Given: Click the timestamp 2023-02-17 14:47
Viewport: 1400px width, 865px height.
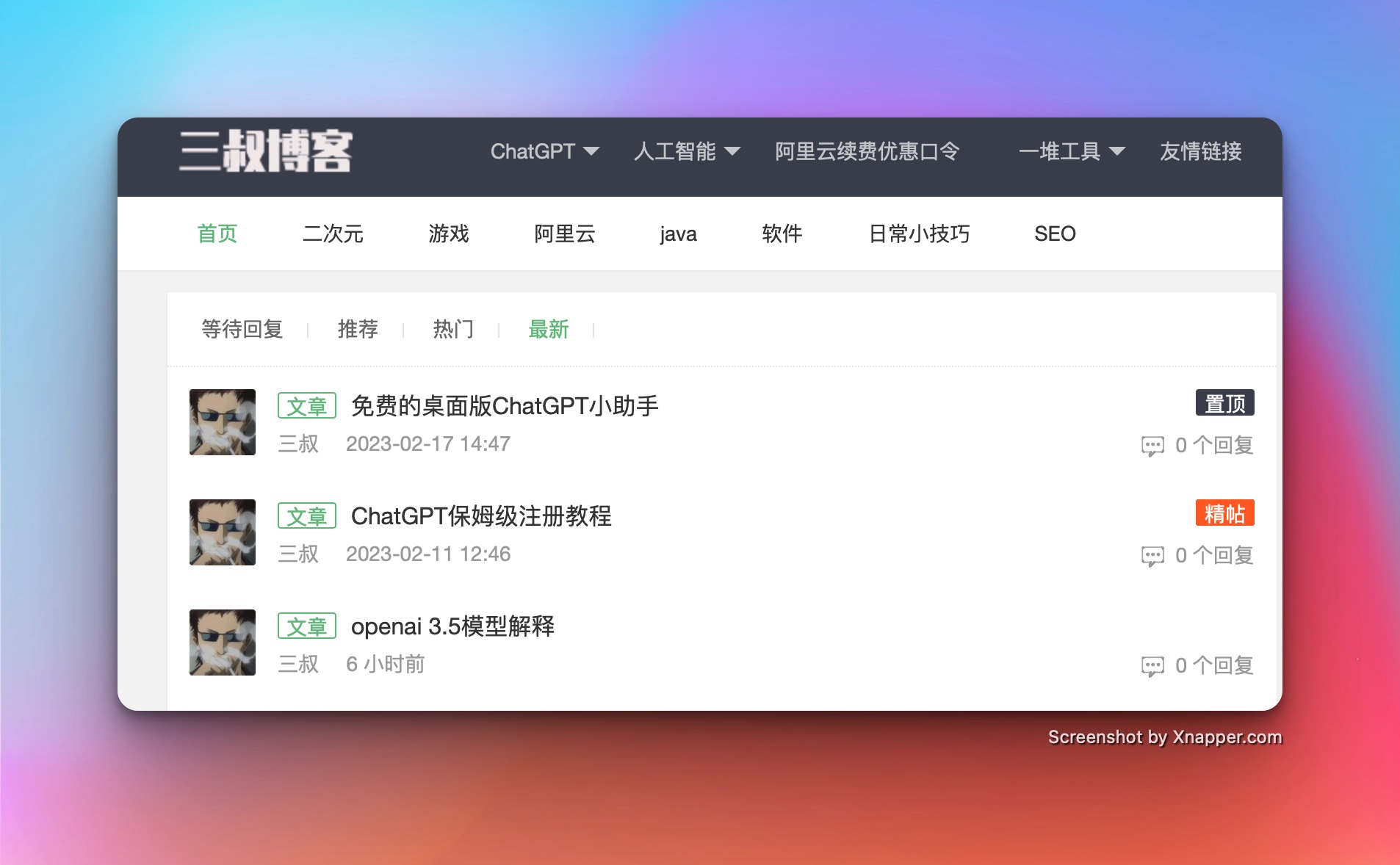Looking at the screenshot, I should point(428,444).
